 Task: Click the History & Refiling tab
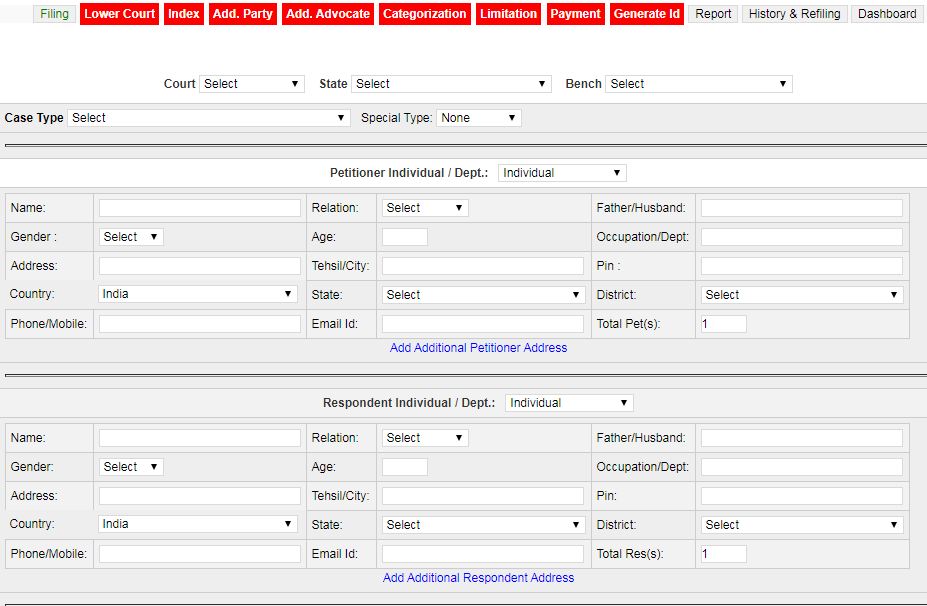pyautogui.click(x=795, y=14)
